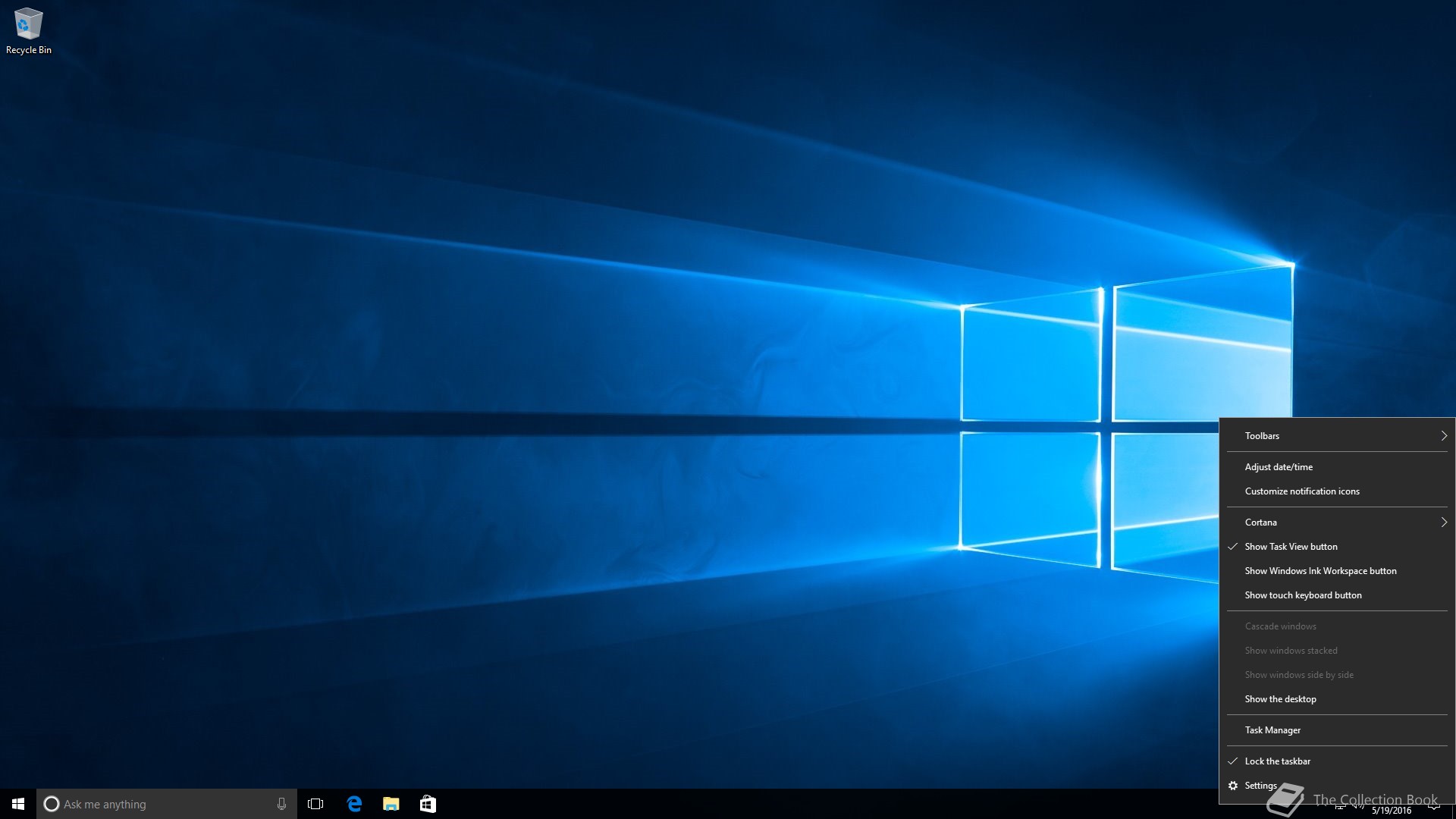This screenshot has width=1456, height=819.
Task: Select Show the desktop option
Action: pos(1280,699)
